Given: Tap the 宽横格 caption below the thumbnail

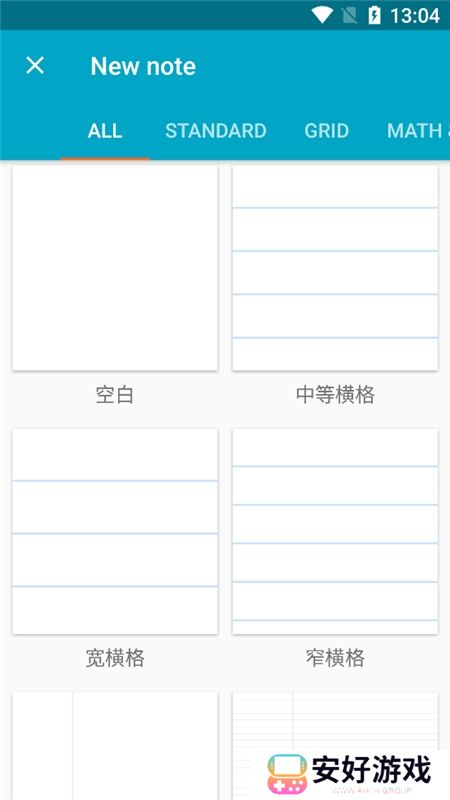Looking at the screenshot, I should pyautogui.click(x=115, y=658).
